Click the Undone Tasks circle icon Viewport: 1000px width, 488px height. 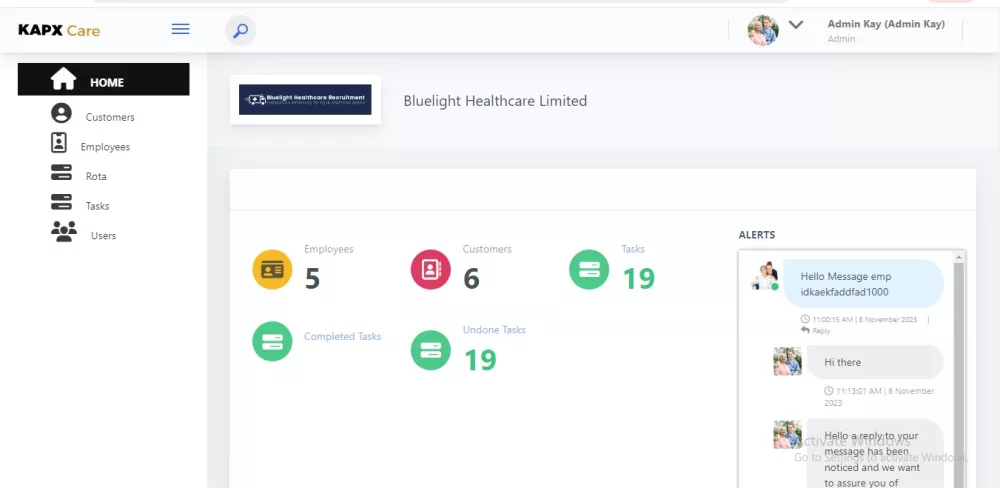tap(431, 350)
